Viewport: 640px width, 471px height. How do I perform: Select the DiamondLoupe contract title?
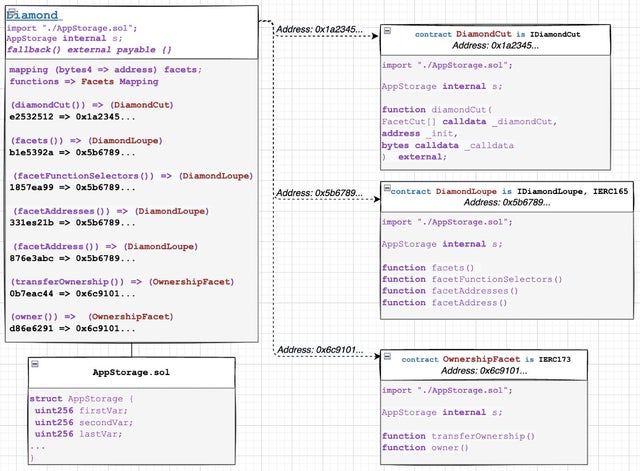coord(510,190)
